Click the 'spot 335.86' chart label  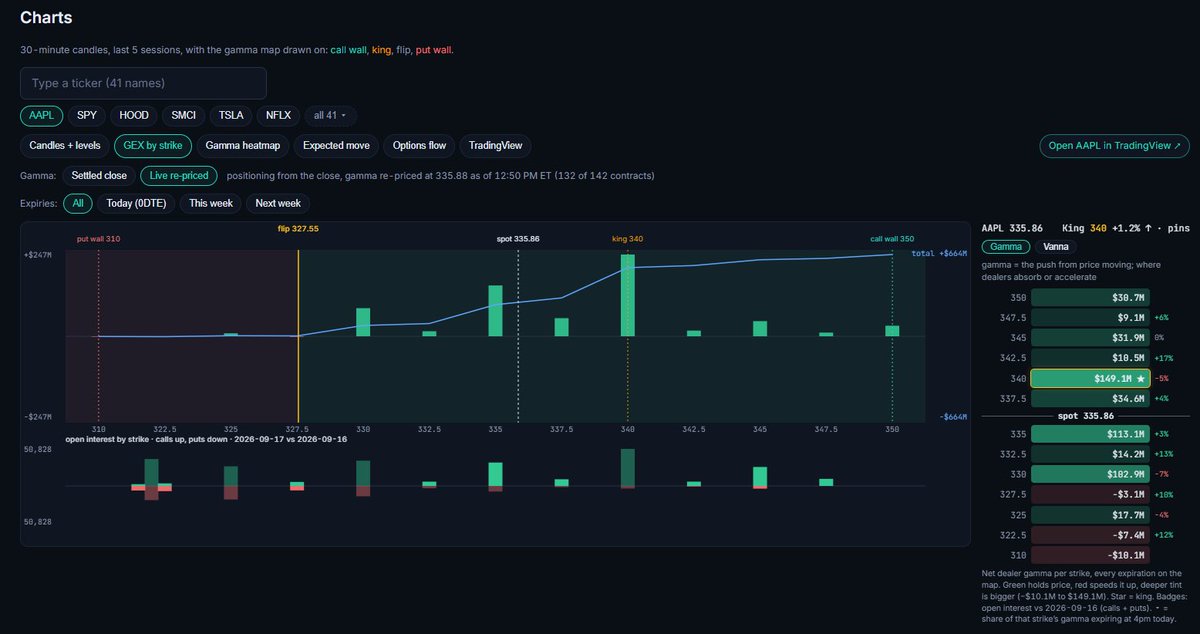click(x=518, y=239)
